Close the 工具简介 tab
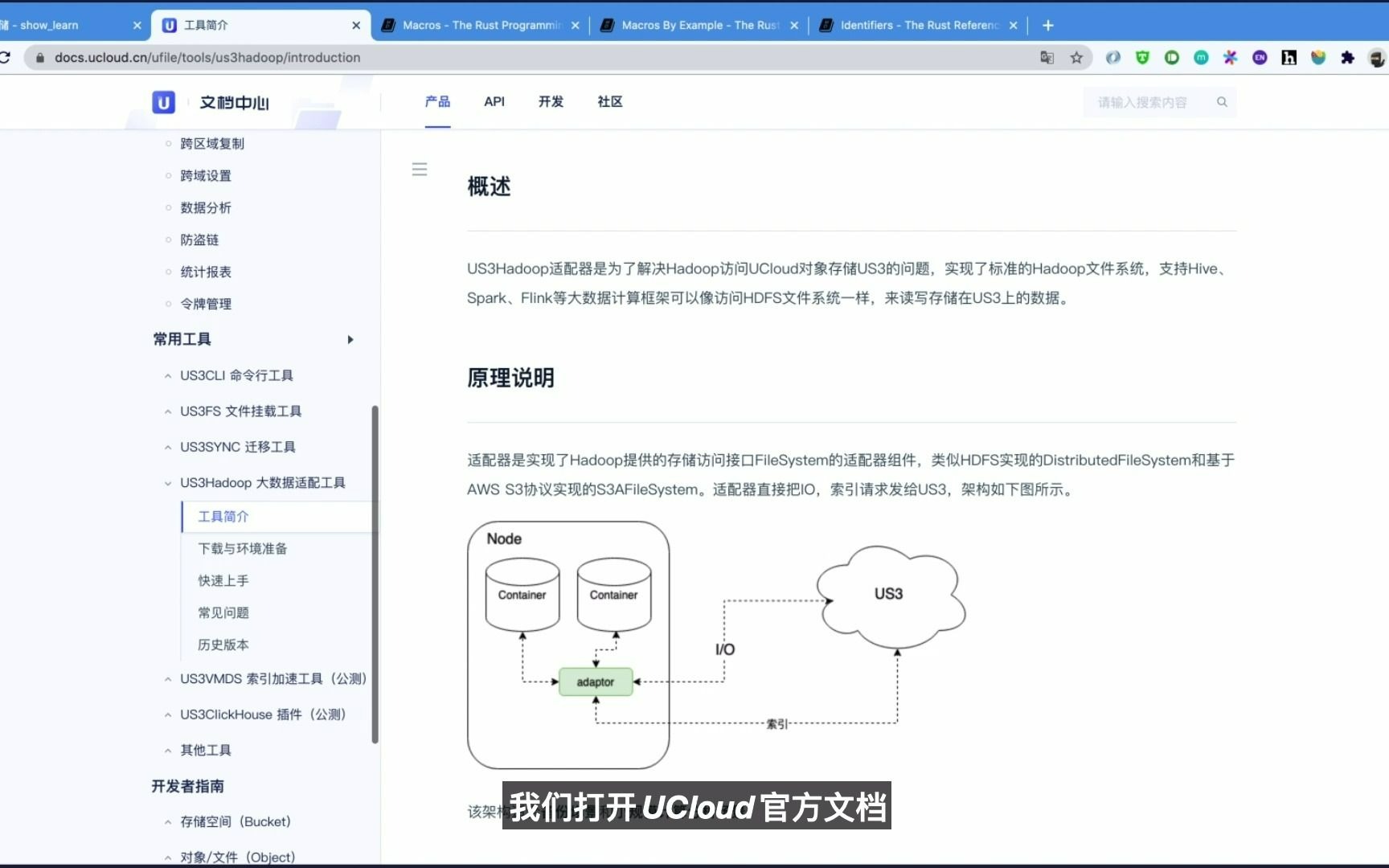This screenshot has width=1389, height=868. (x=356, y=26)
